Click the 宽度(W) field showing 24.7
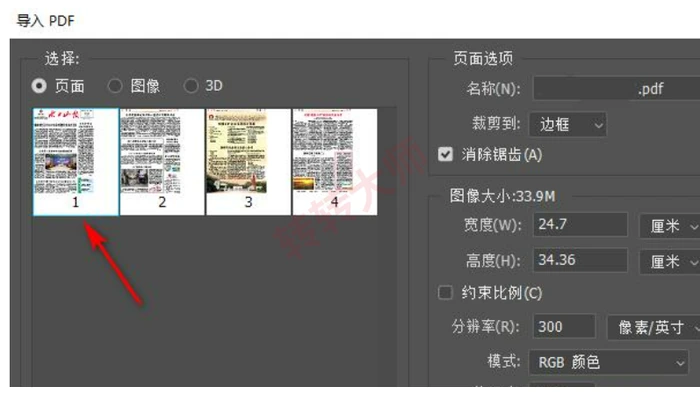The height and width of the screenshot is (395, 700). point(580,224)
